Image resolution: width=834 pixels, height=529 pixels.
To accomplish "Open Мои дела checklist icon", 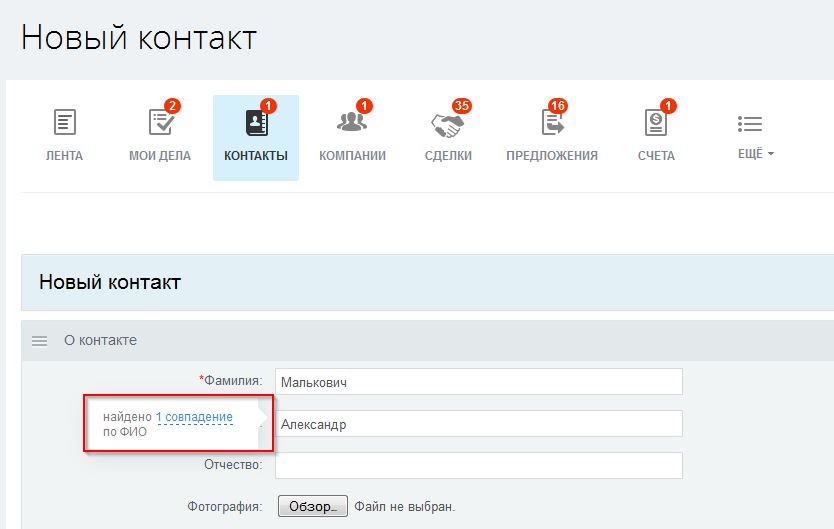I will click(x=161, y=122).
